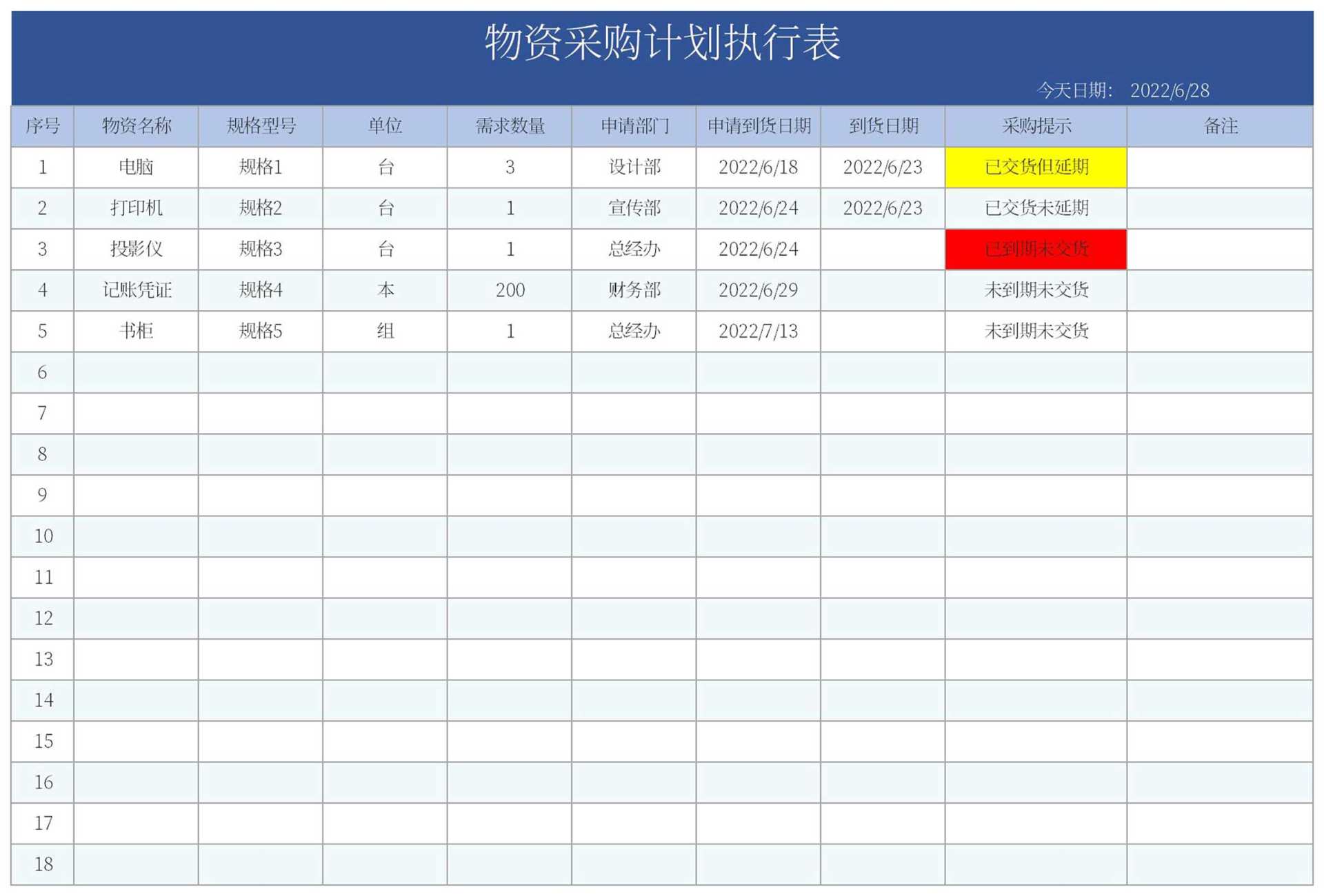Click requested date 2022/6/24 in 投影仪 row
The image size is (1324, 896).
click(759, 250)
